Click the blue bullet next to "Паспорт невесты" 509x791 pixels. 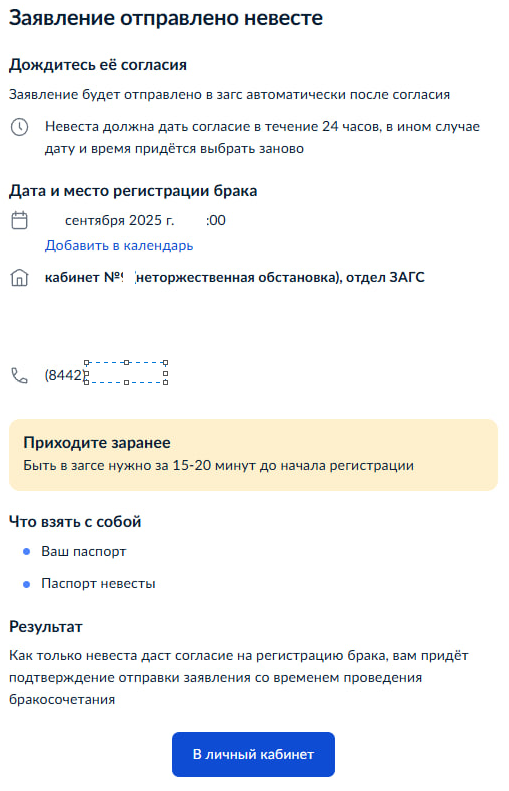point(27,585)
